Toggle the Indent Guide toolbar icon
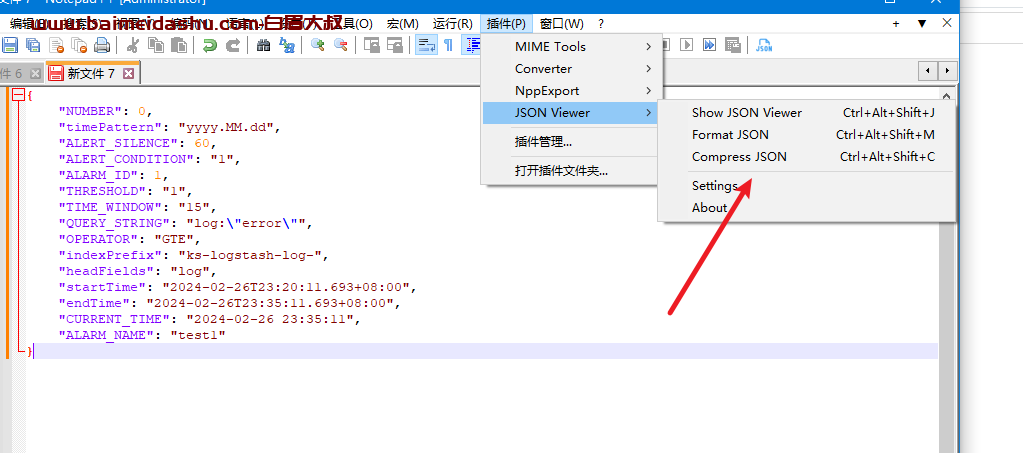 click(x=471, y=45)
